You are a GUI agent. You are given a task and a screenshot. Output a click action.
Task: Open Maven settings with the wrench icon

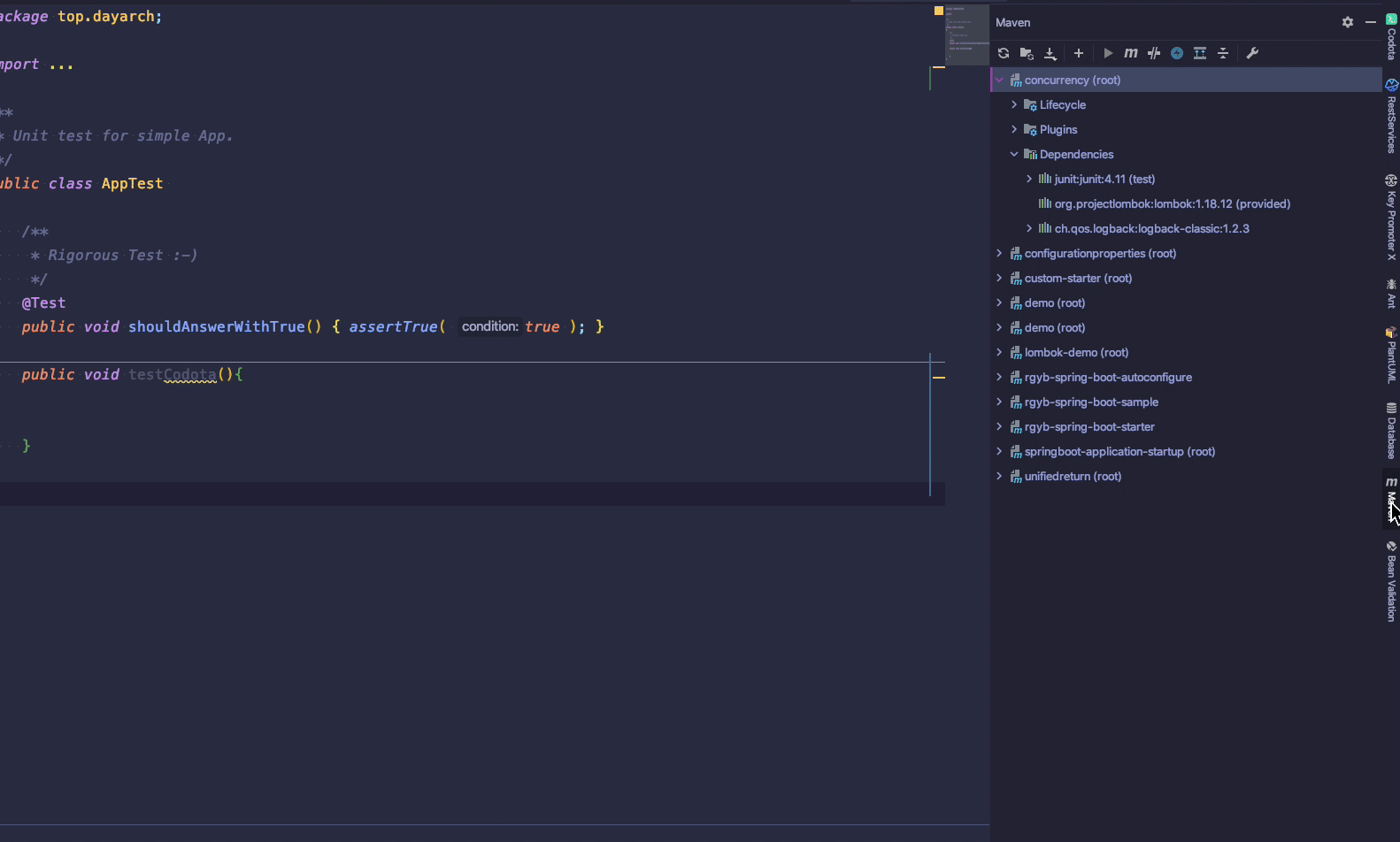pos(1252,53)
